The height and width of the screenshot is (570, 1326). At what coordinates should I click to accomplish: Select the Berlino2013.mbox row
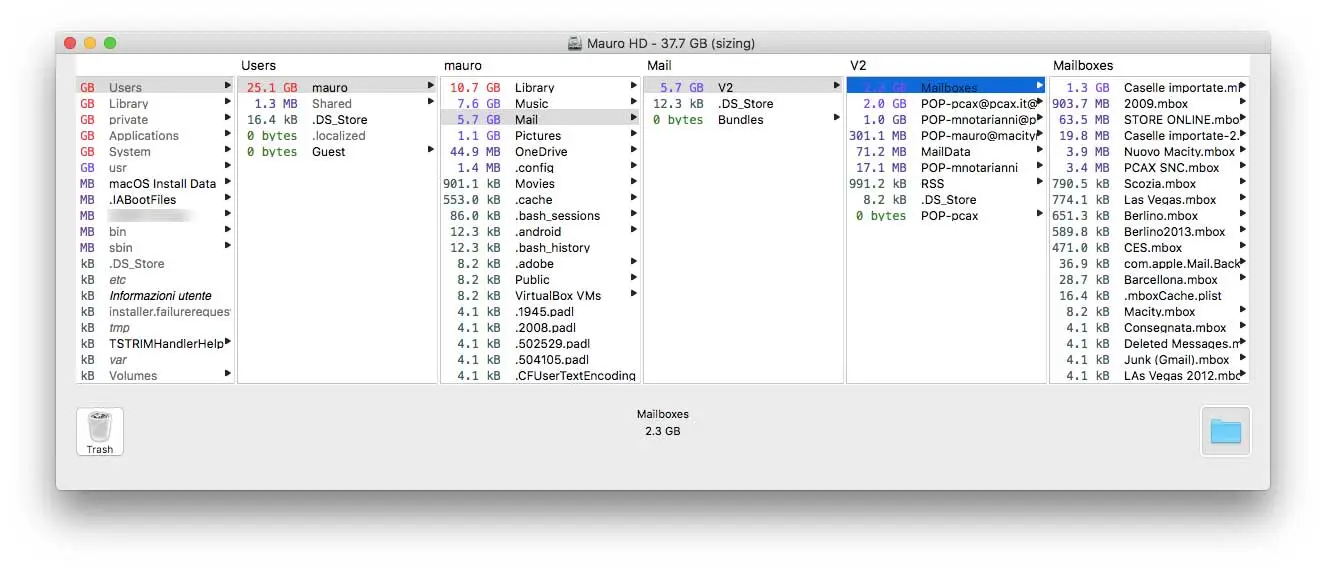pos(1149,232)
